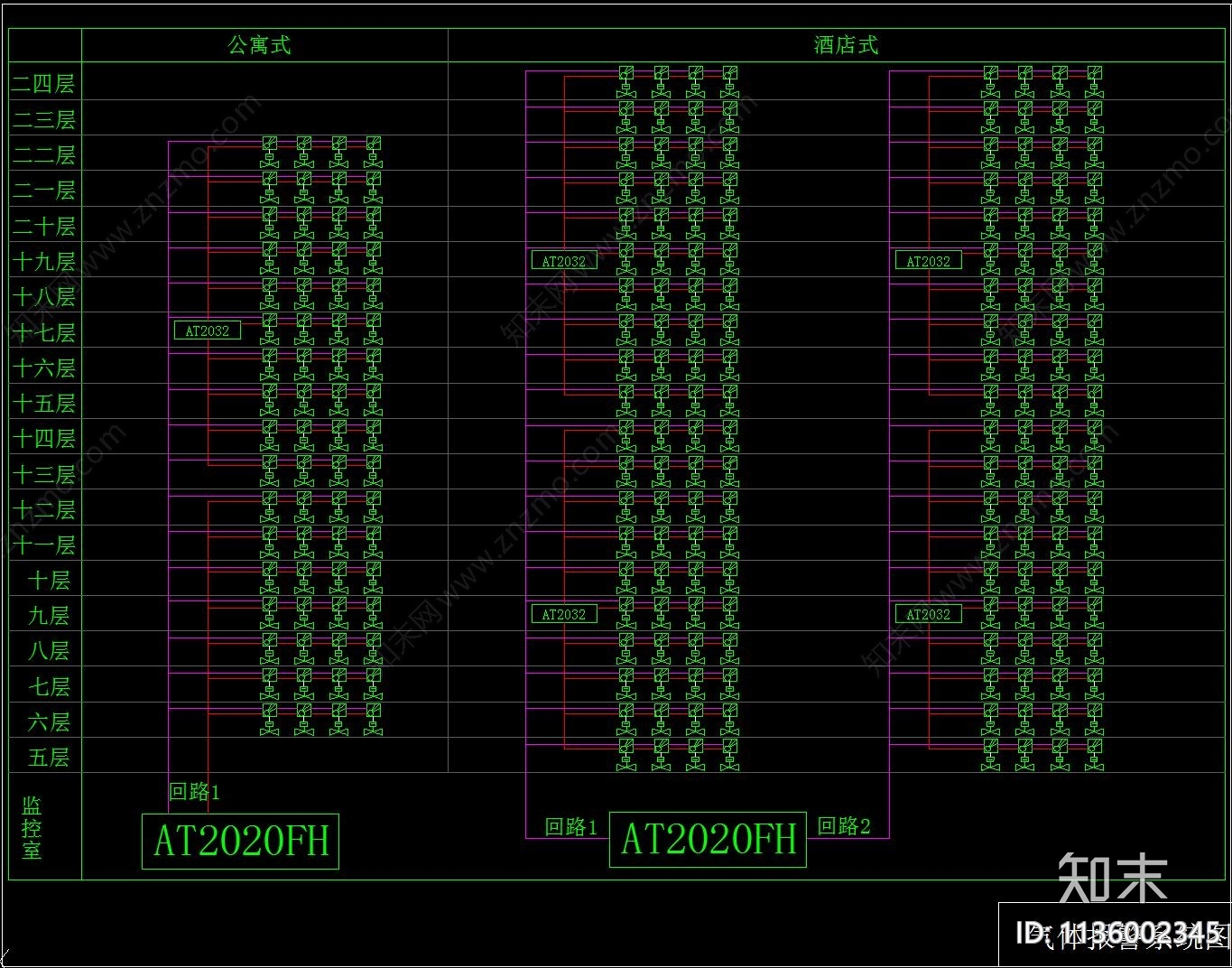Pick the 十九层 floor label
Viewport: 1232px width, 968px height.
[x=43, y=262]
